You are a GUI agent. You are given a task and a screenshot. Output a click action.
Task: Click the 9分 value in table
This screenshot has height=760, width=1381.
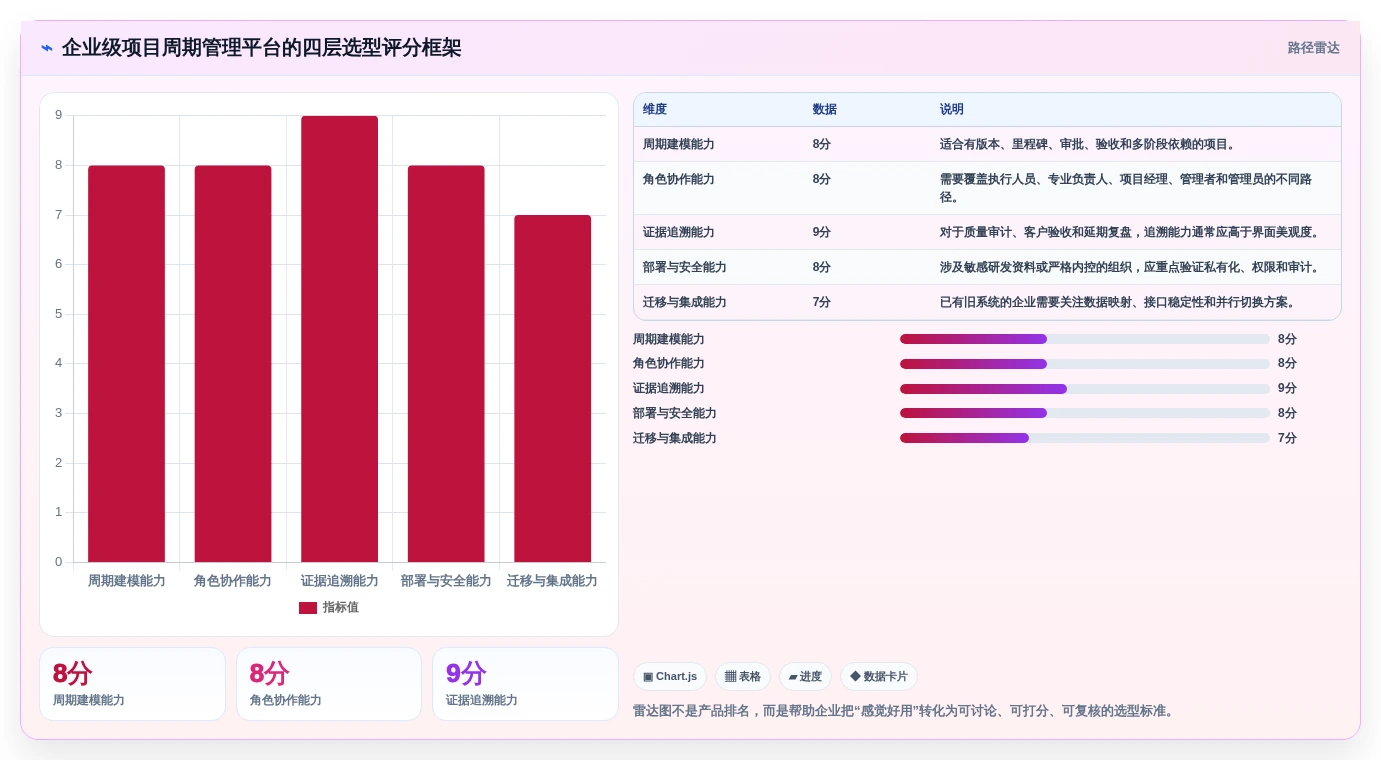[x=822, y=232]
